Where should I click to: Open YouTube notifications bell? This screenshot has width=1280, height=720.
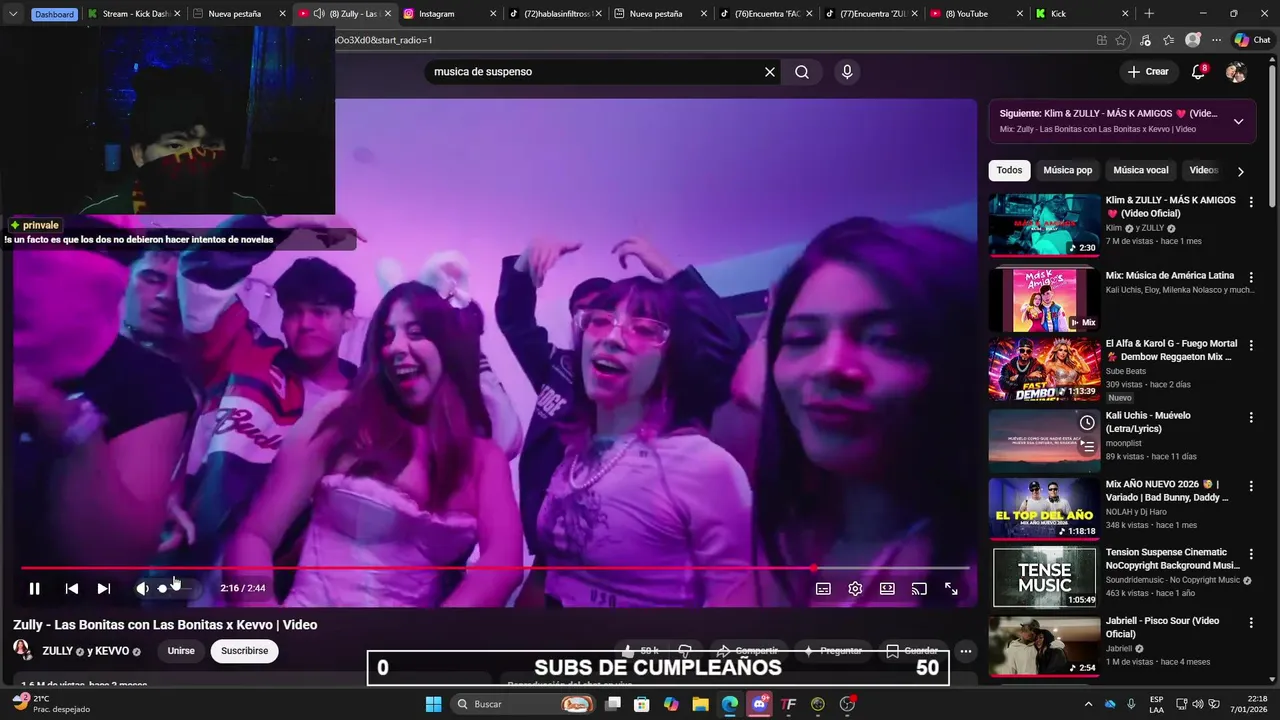[1198, 72]
